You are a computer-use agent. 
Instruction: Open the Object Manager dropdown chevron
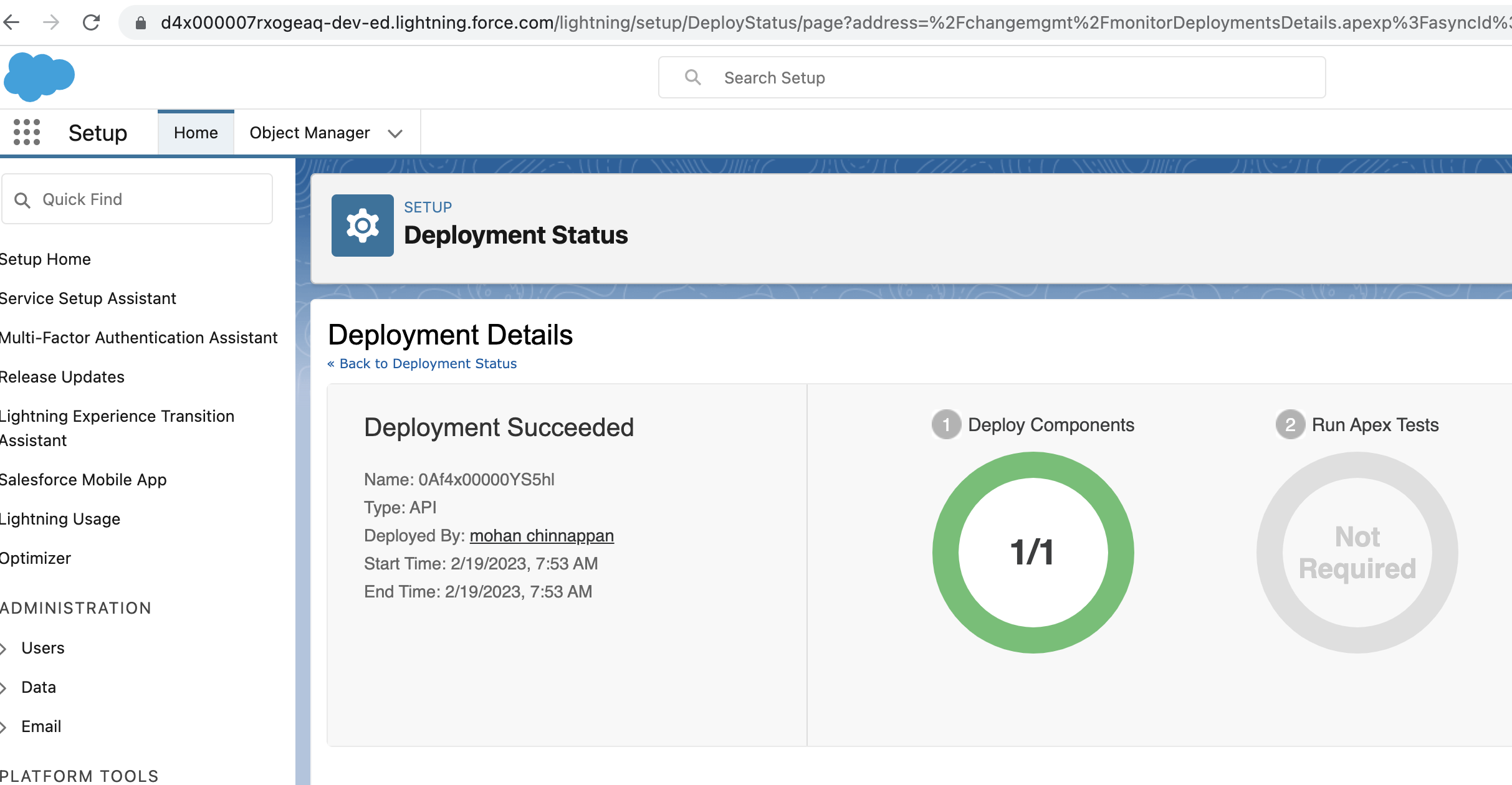pyautogui.click(x=395, y=133)
